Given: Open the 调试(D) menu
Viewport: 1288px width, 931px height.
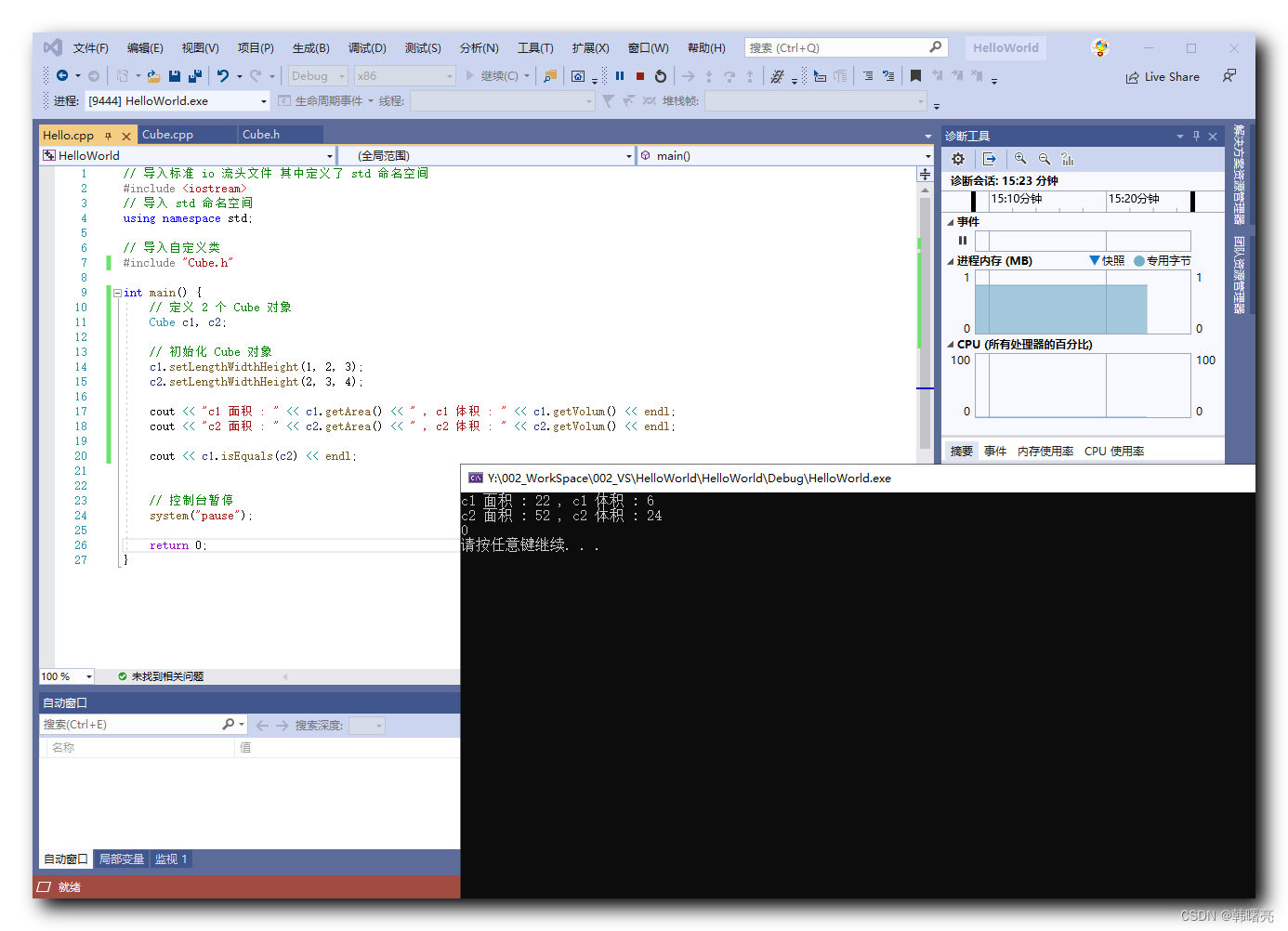Looking at the screenshot, I should [x=367, y=47].
